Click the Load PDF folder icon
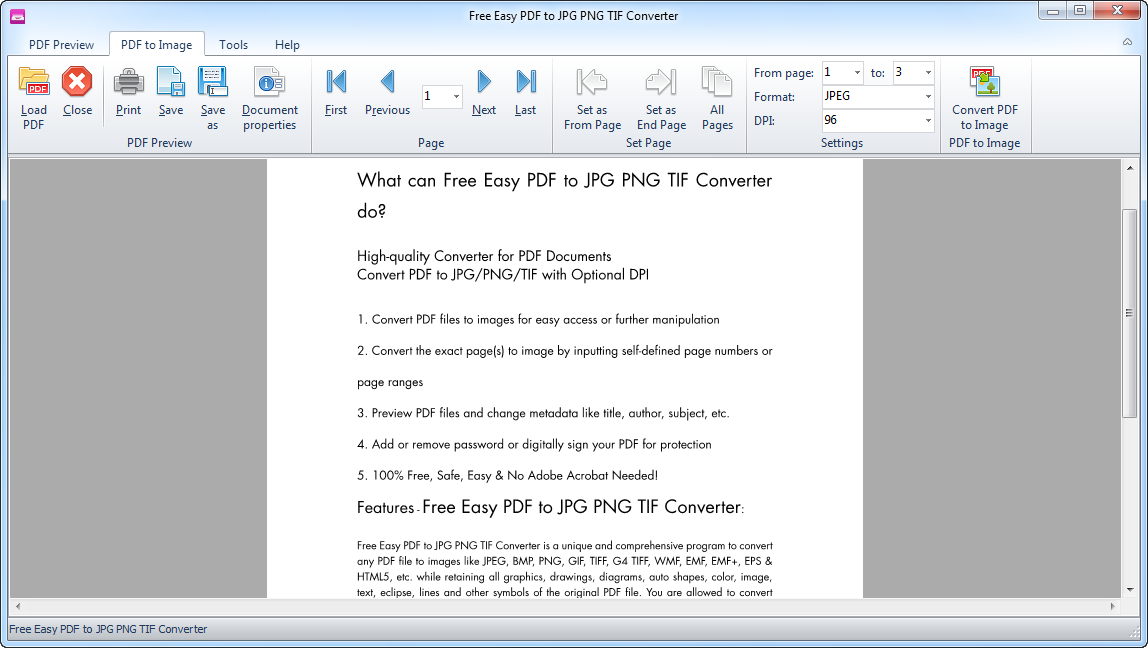This screenshot has height=648, width=1148. point(34,82)
